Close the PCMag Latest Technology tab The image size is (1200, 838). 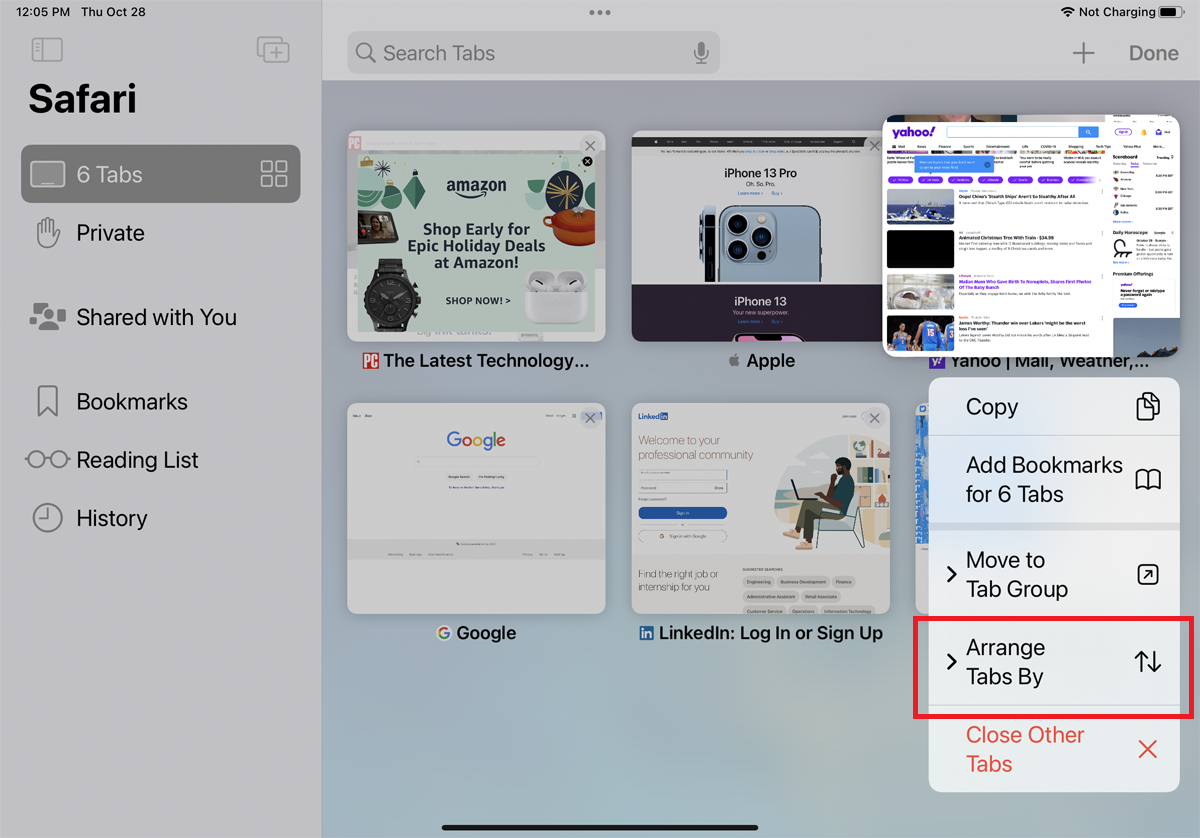pyautogui.click(x=590, y=146)
